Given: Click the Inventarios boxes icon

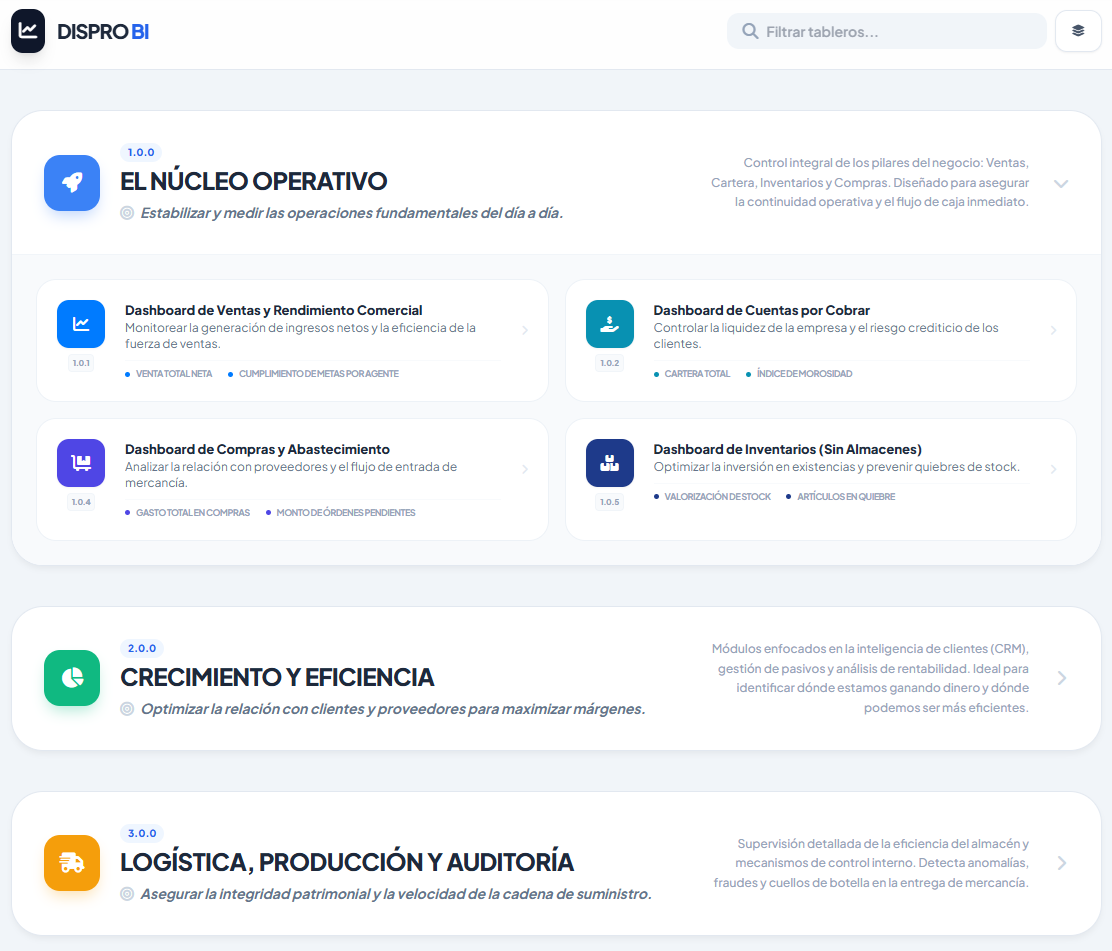Looking at the screenshot, I should click(609, 463).
